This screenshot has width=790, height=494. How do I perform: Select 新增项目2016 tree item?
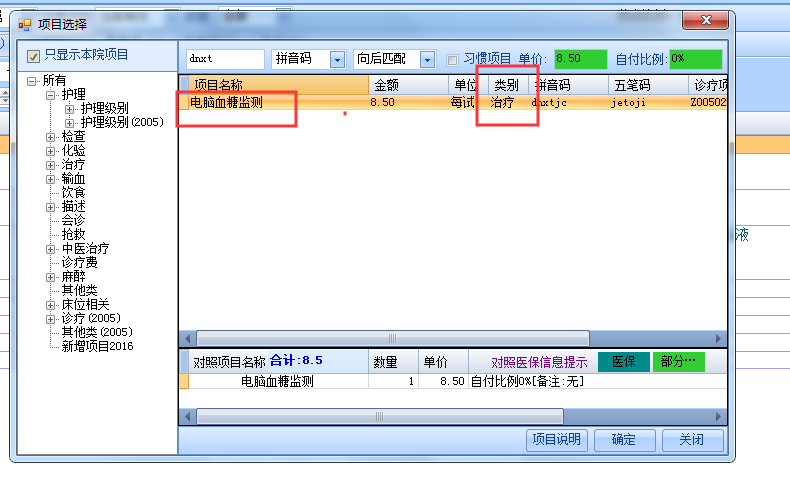tap(97, 346)
